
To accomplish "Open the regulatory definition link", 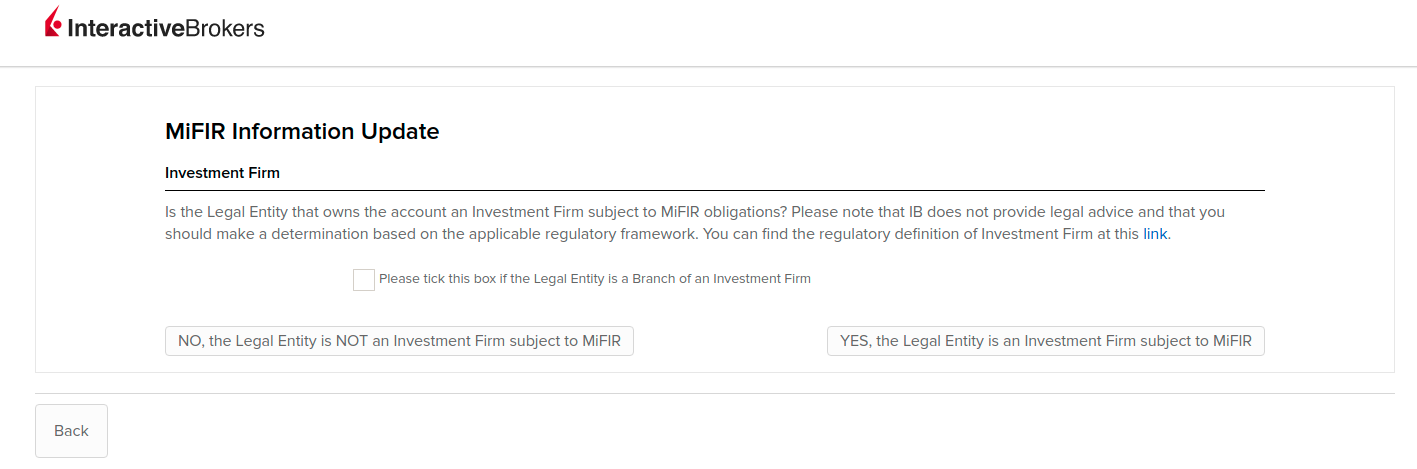I will pyautogui.click(x=1155, y=234).
